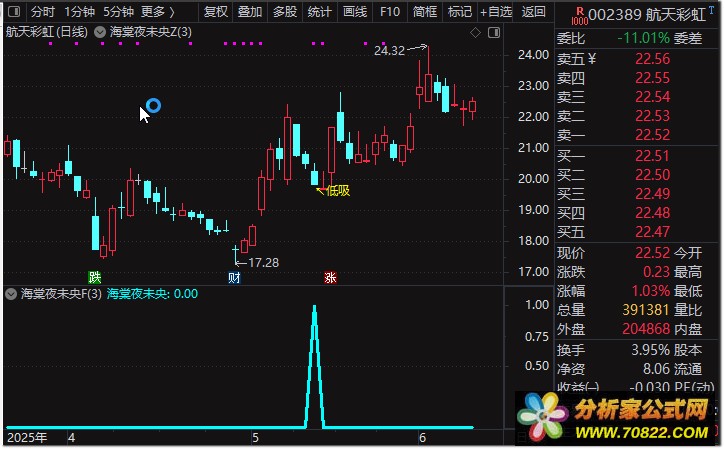Toggle 简框 simple frame mode

(x=424, y=12)
